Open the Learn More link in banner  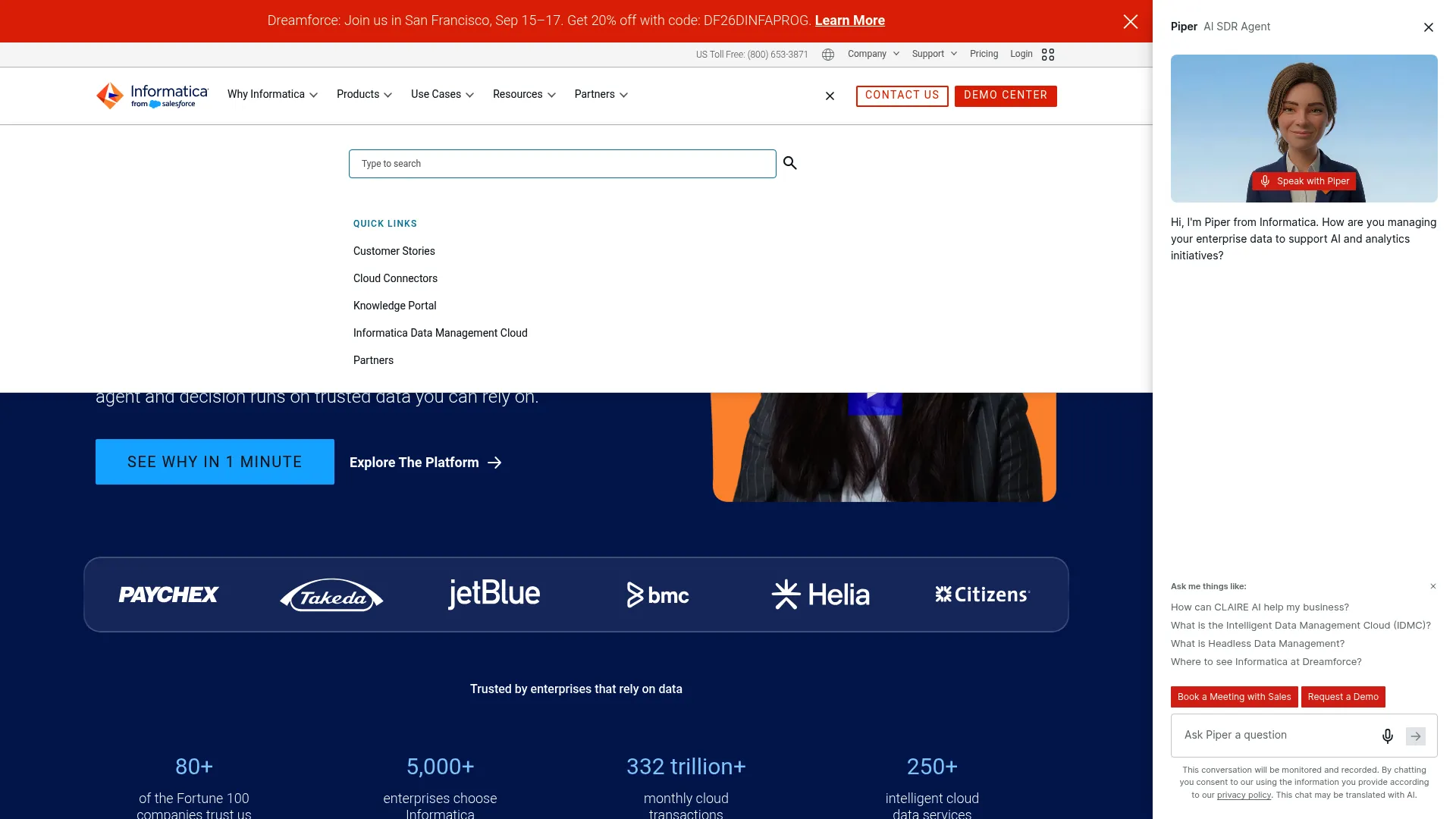click(849, 20)
